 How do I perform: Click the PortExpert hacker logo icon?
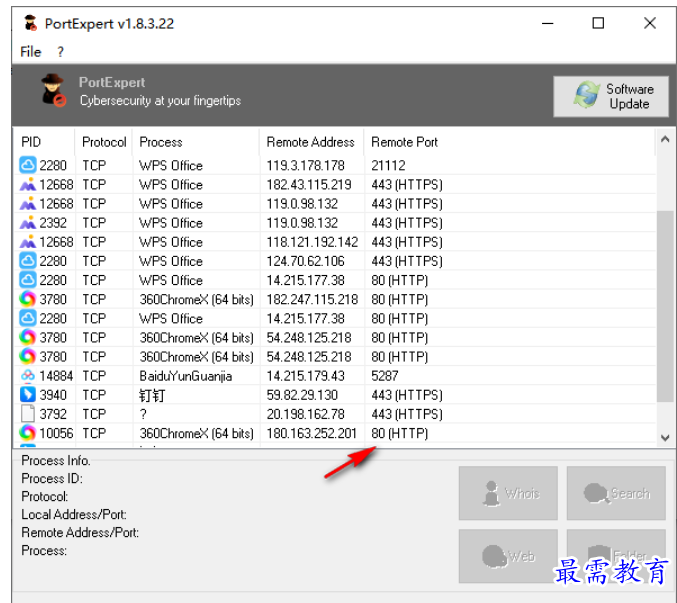pyautogui.click(x=52, y=90)
